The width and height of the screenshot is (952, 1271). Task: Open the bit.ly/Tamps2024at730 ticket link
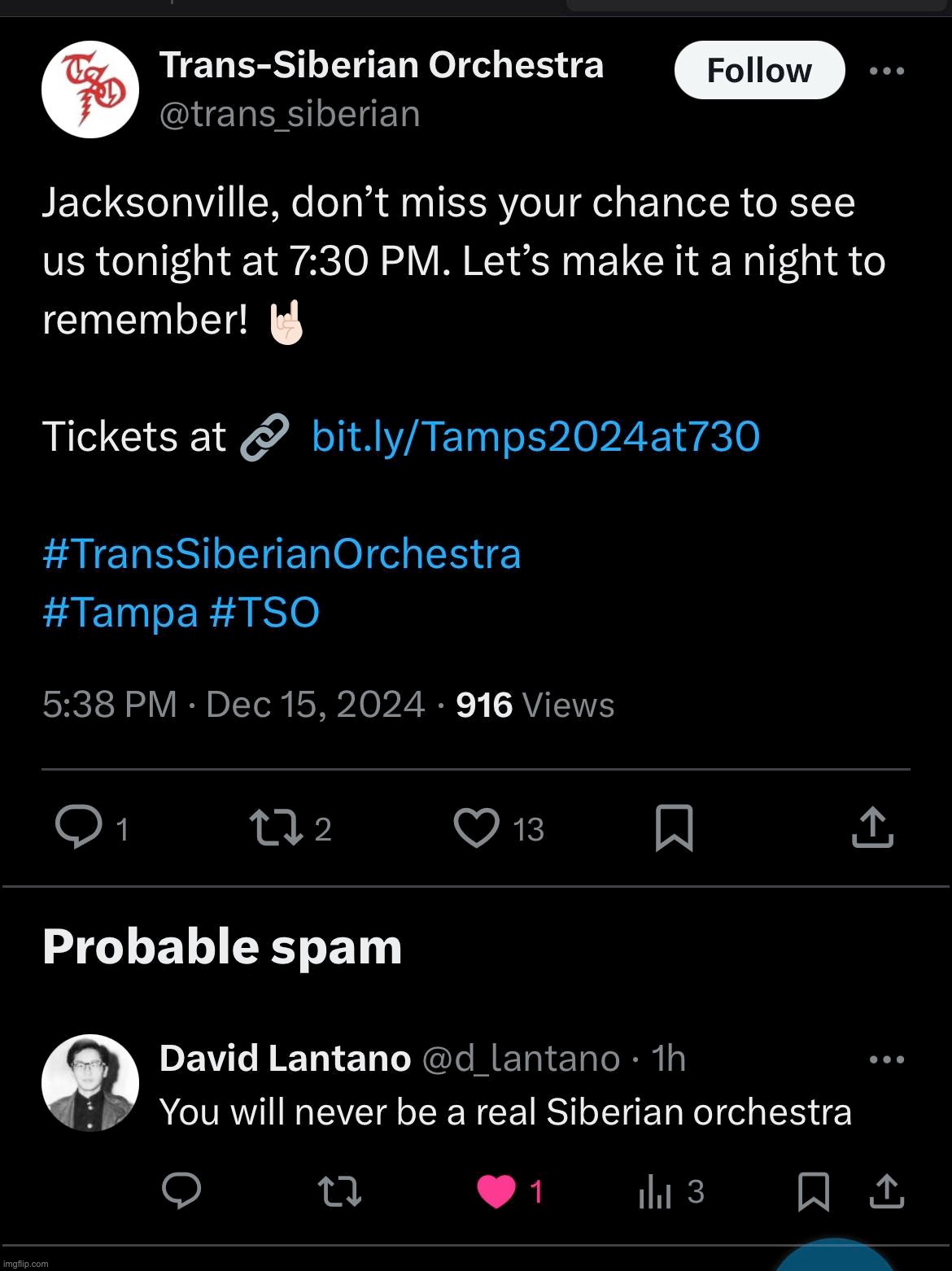pyautogui.click(x=535, y=436)
